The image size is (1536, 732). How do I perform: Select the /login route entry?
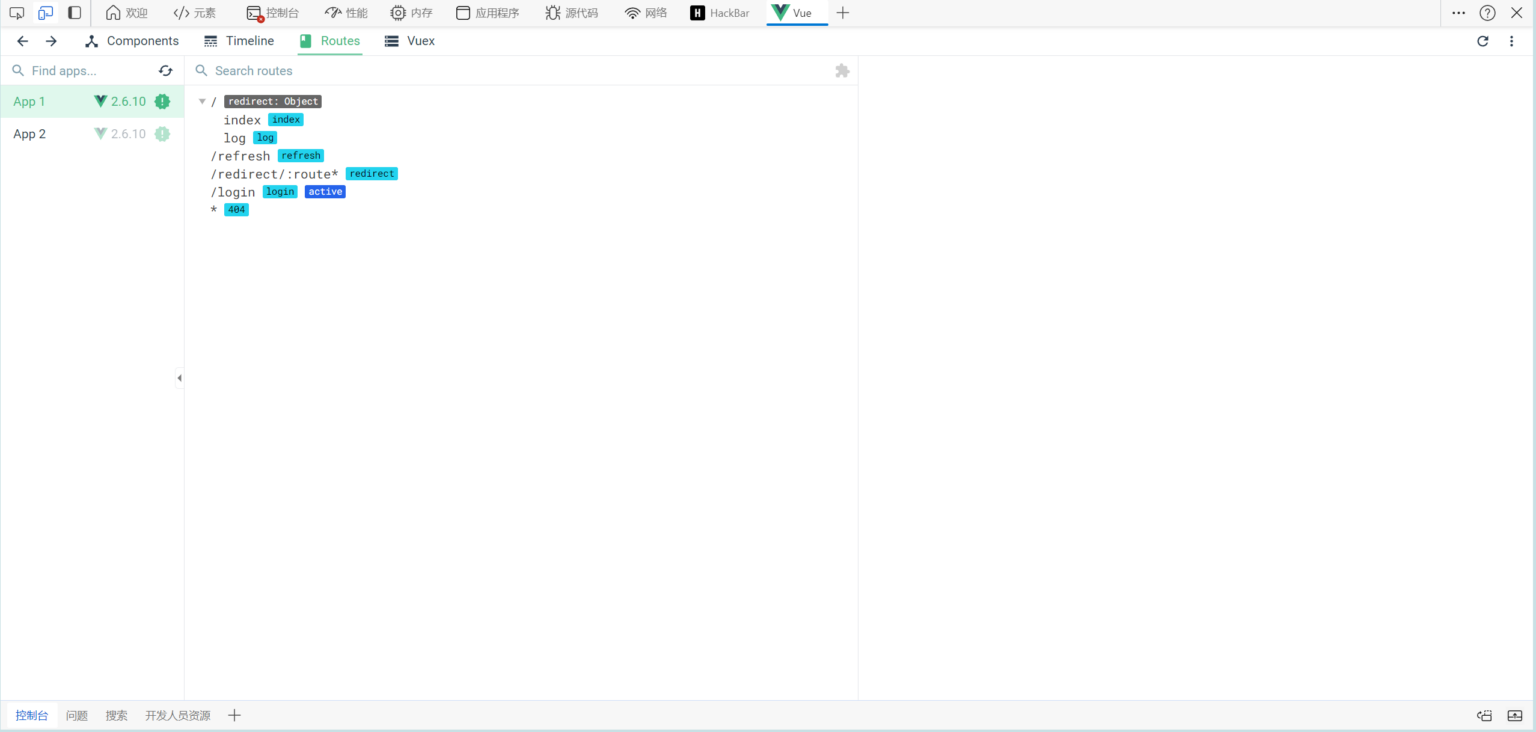[233, 192]
